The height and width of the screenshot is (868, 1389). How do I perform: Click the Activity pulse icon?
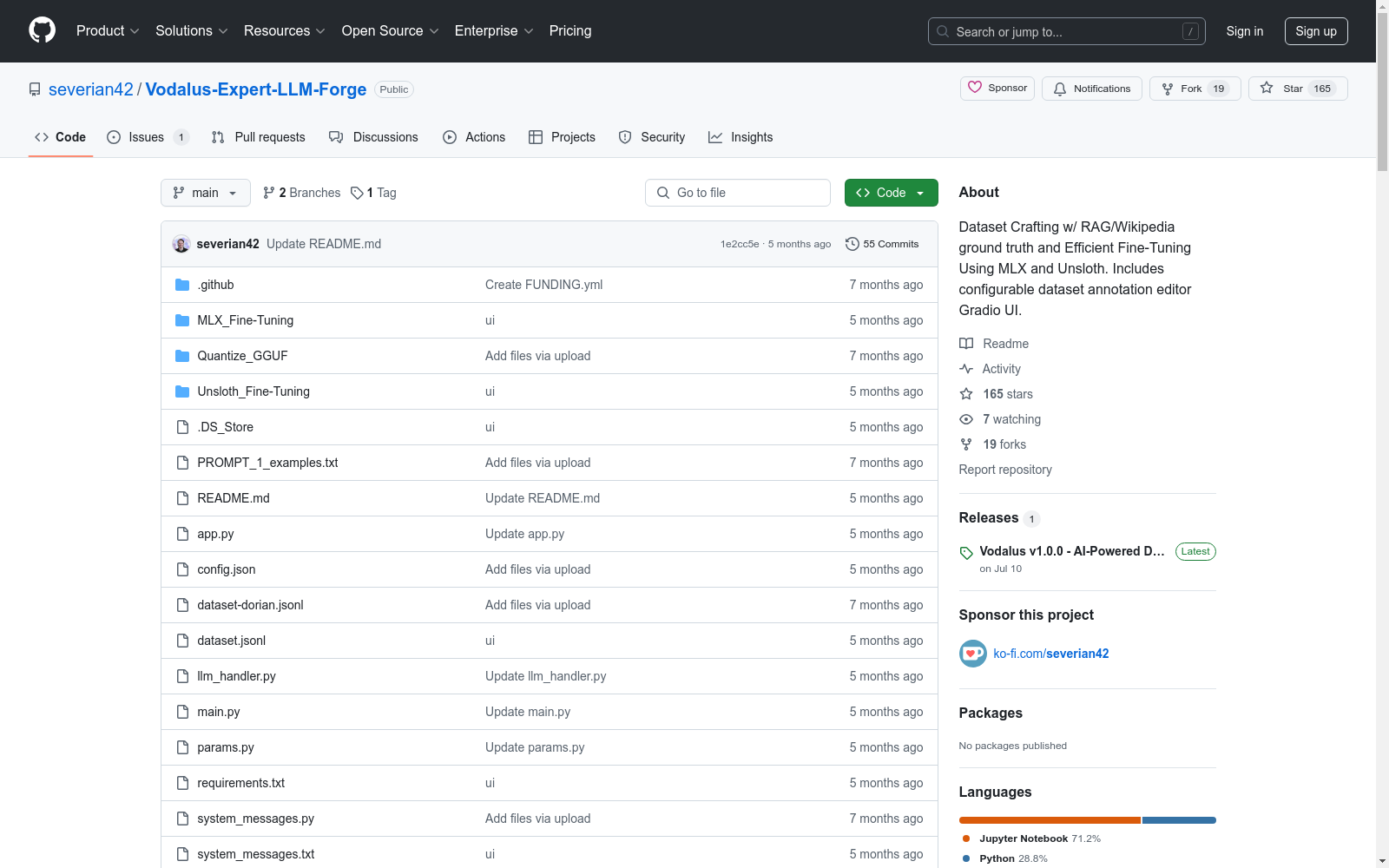966,369
